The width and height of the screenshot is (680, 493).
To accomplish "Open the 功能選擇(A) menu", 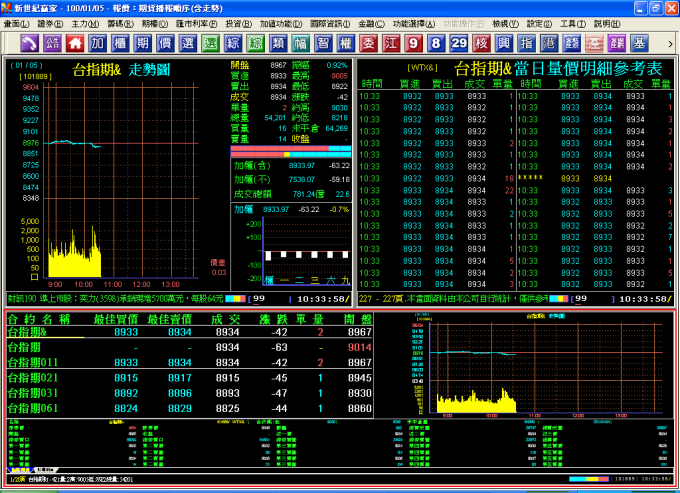I will (414, 24).
